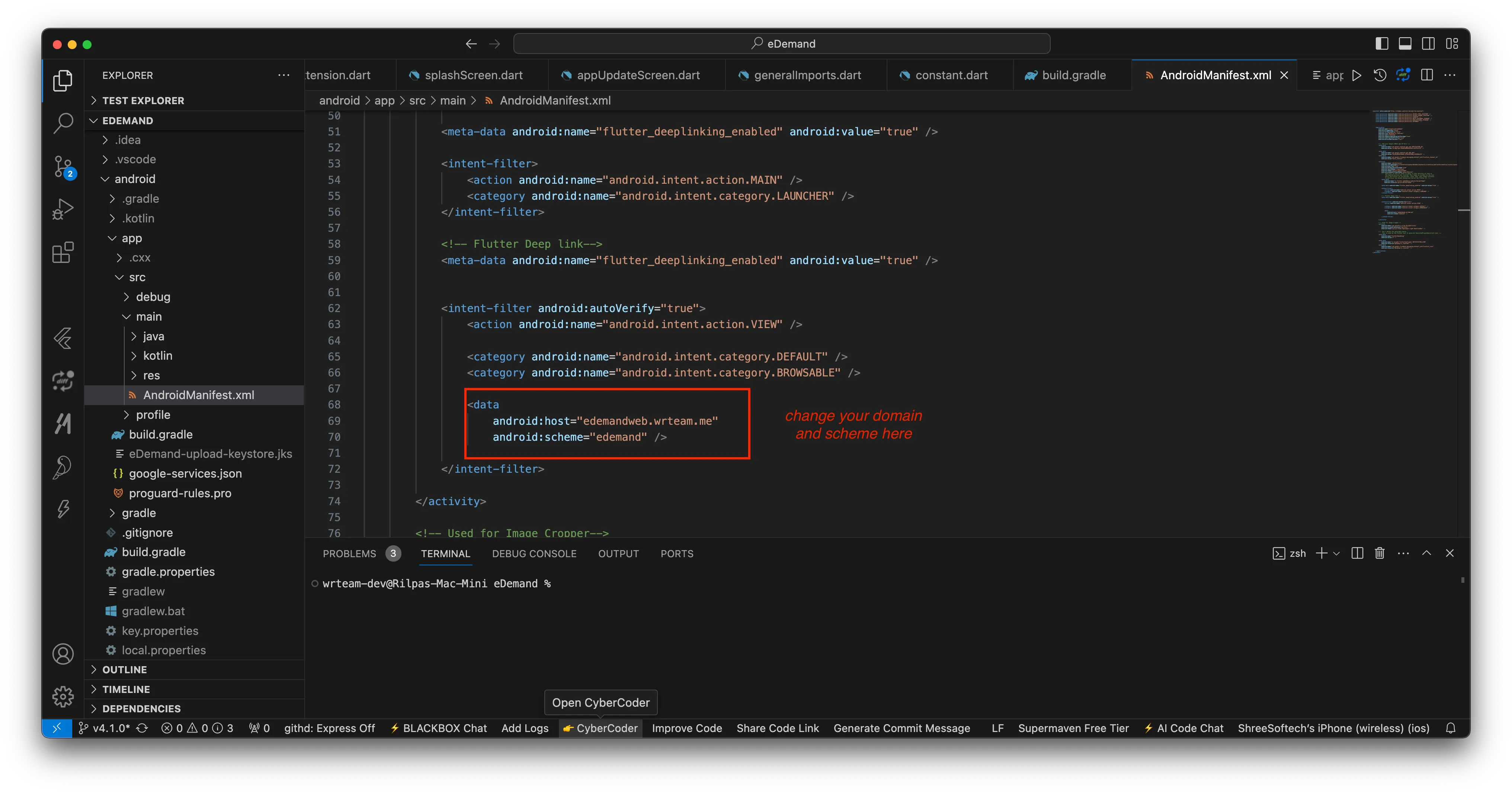This screenshot has height=793, width=1512.
Task: Open Explorer Views and More Actions ellipsis
Action: point(283,75)
